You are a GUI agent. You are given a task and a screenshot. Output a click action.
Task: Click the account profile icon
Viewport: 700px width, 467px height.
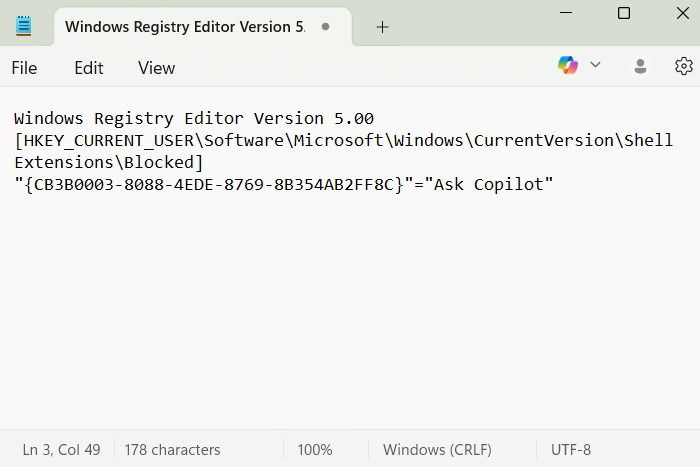coord(641,66)
